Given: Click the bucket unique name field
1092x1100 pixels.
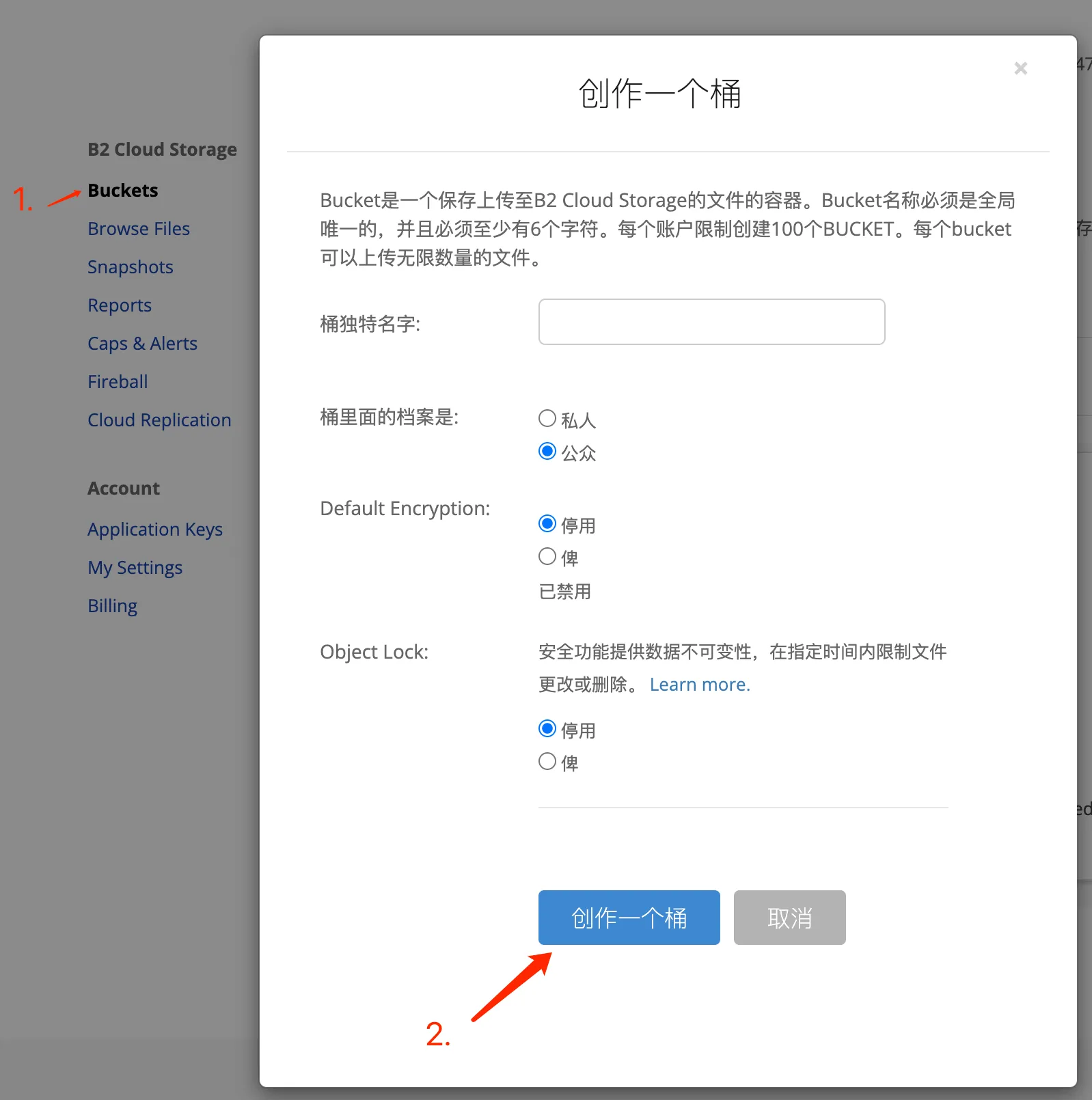Looking at the screenshot, I should pos(711,322).
